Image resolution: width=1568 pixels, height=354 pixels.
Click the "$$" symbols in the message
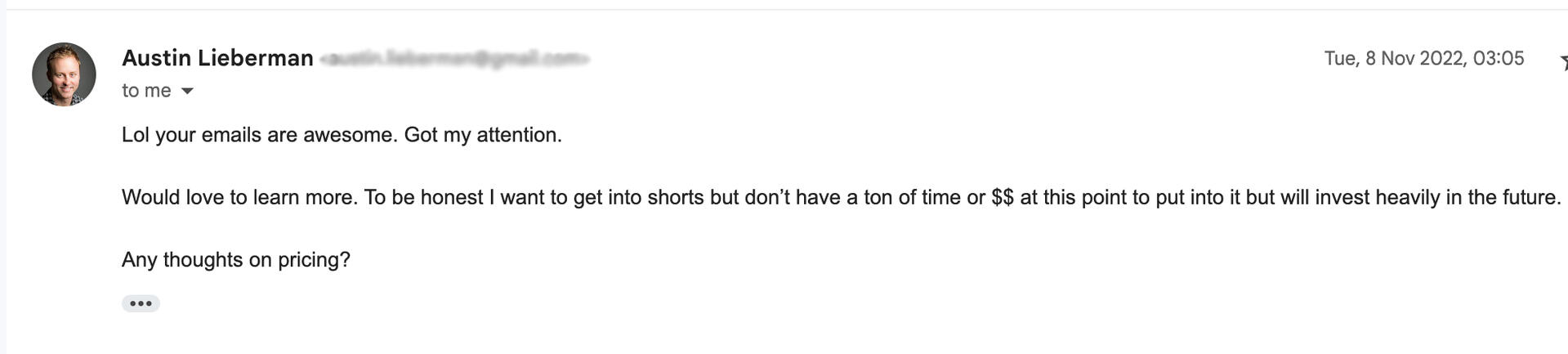point(1002,197)
